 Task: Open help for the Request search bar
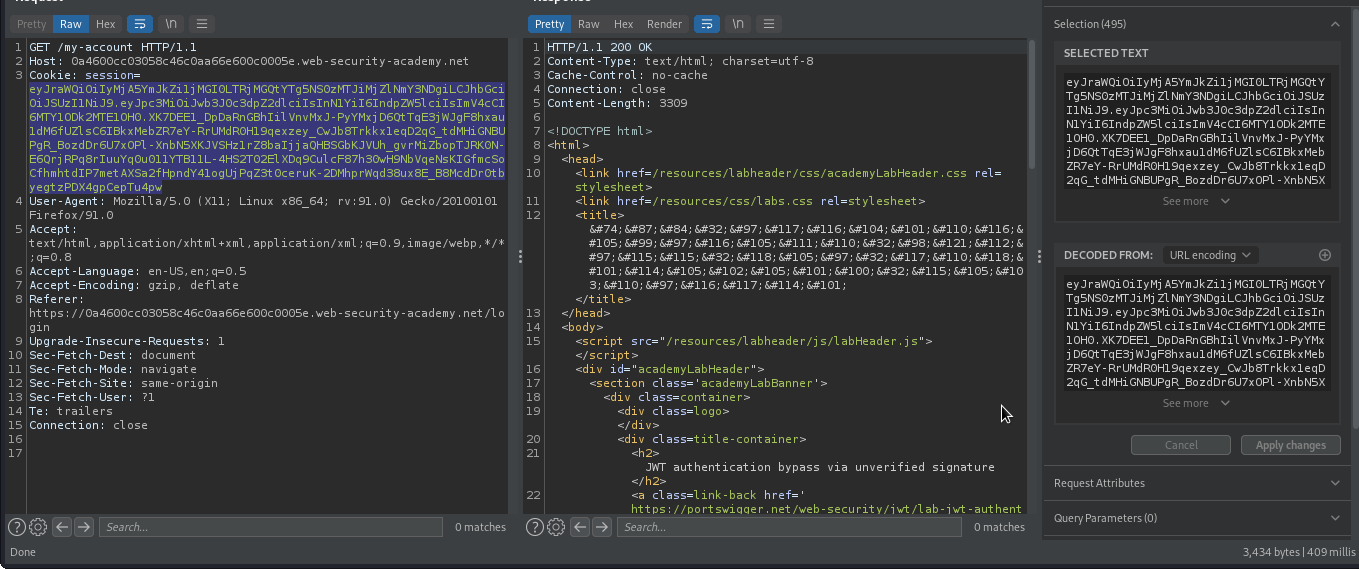pyautogui.click(x=16, y=527)
